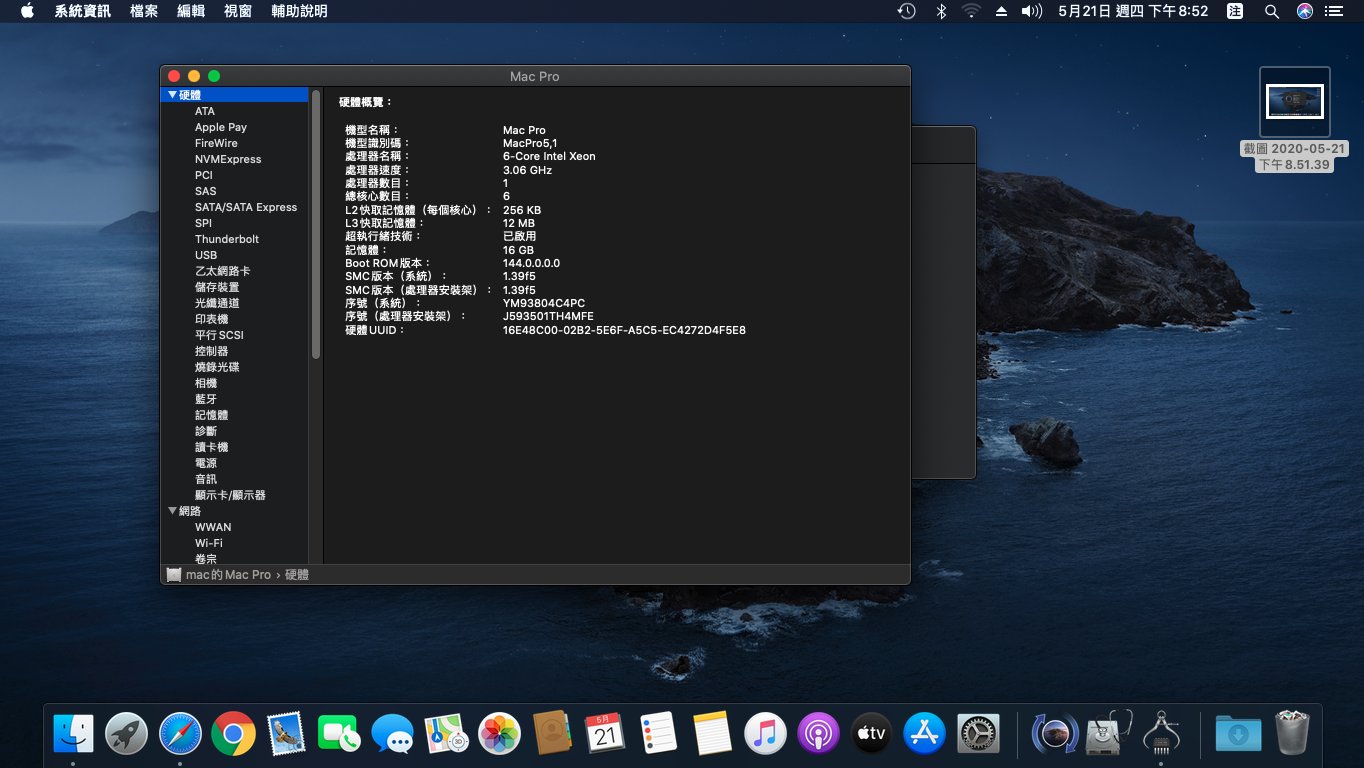Open Contacts book icon in Dock
Screen dimensions: 1364x768
point(552,734)
